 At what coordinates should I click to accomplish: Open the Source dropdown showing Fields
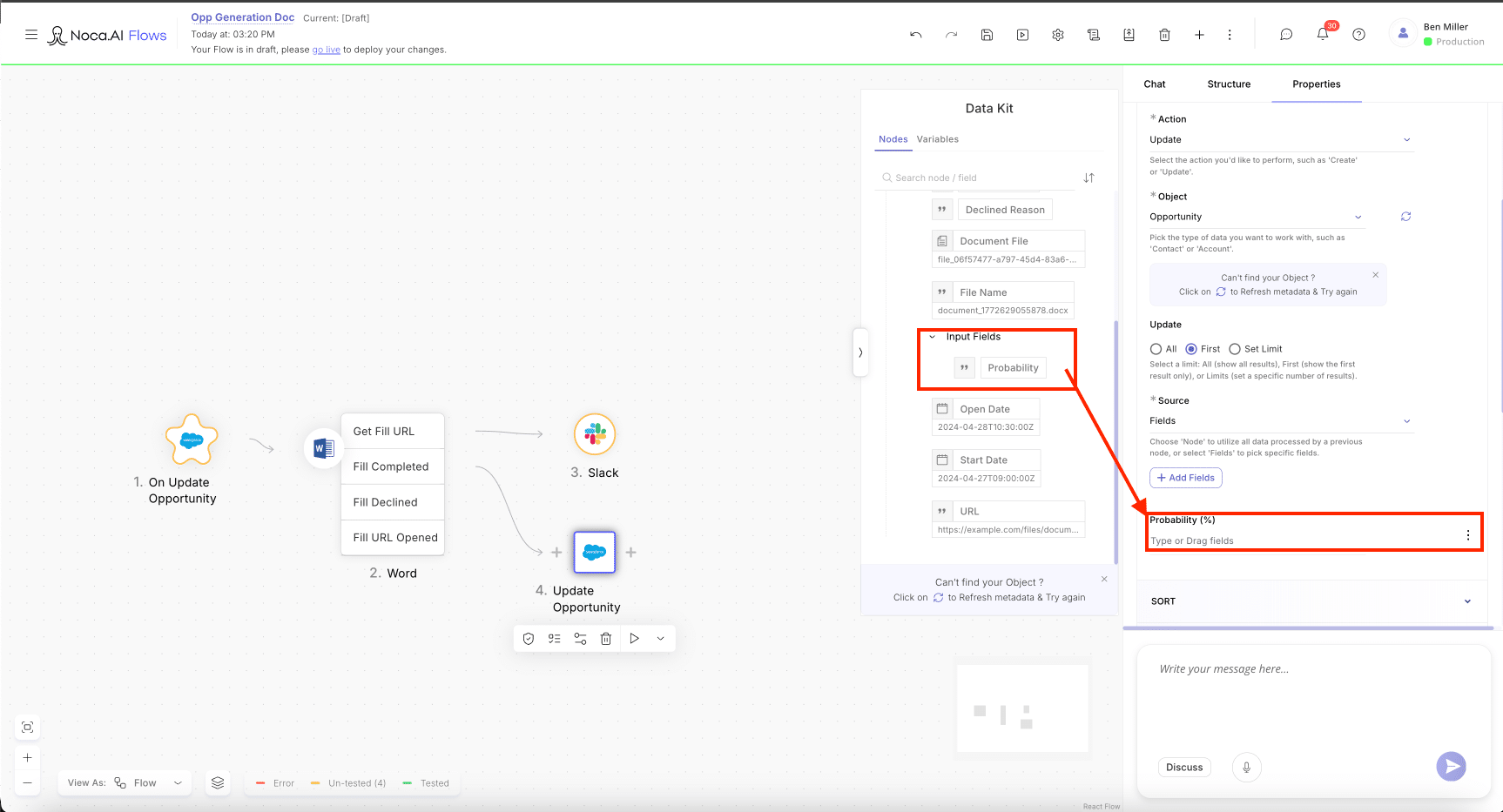pyautogui.click(x=1281, y=421)
